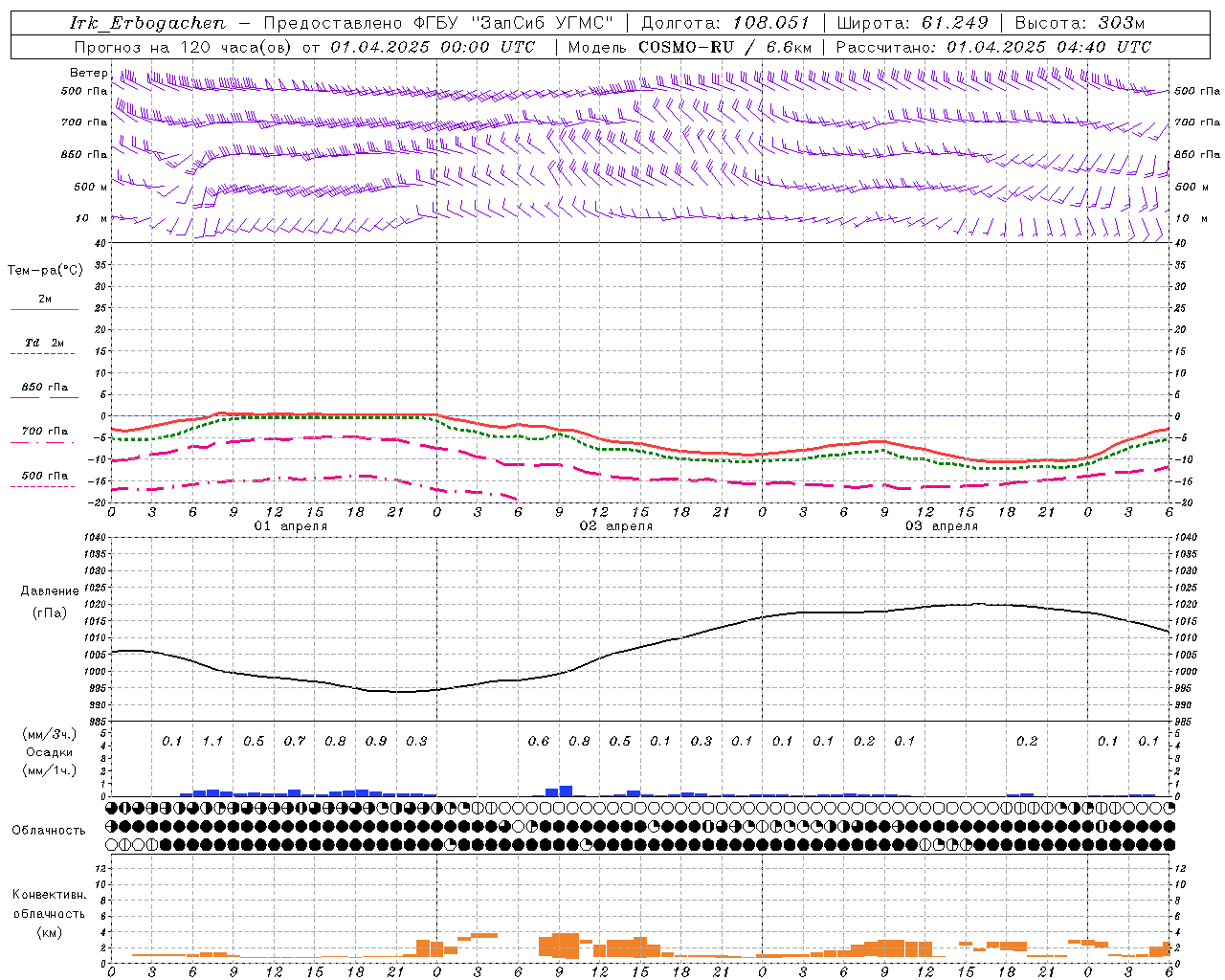Click the date label 02 апреля
This screenshot has width=1225, height=980.
pos(616,526)
